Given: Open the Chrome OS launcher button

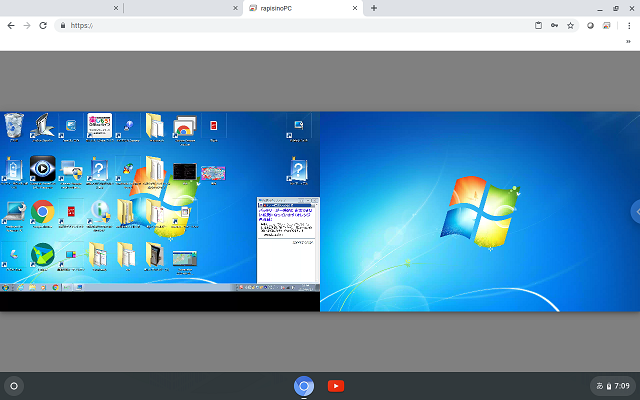Looking at the screenshot, I should pyautogui.click(x=14, y=386).
